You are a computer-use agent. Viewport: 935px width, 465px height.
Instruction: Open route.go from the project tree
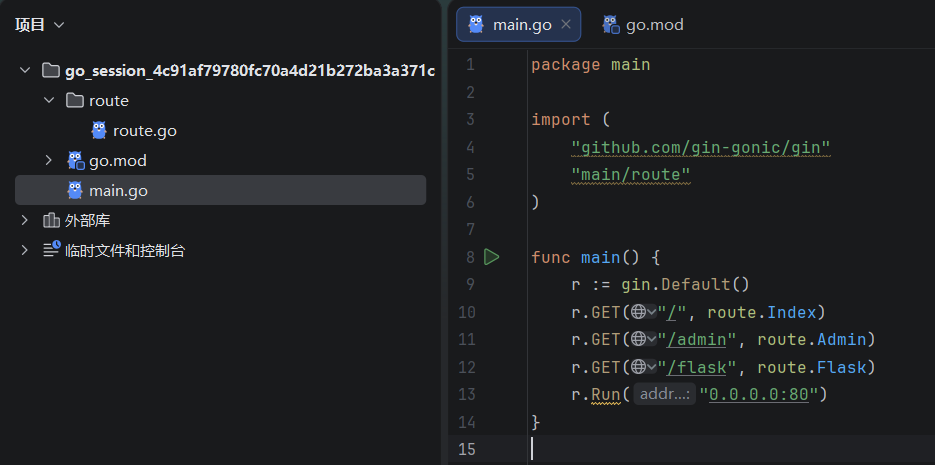click(144, 130)
